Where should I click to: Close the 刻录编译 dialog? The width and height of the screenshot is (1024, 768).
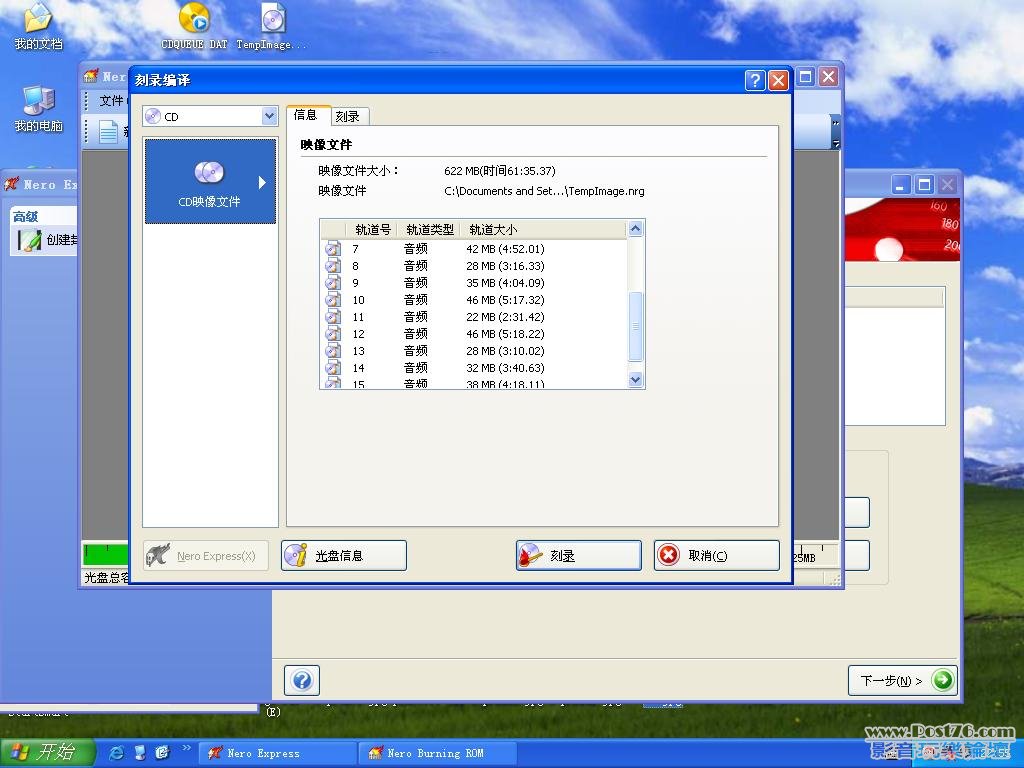(778, 80)
